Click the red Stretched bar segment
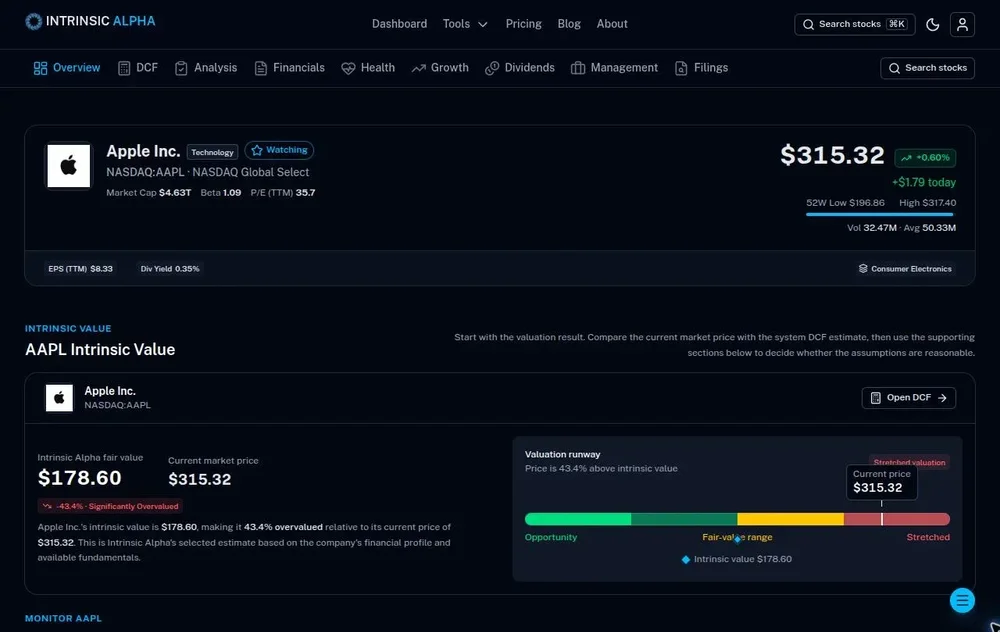The image size is (1000, 632). coord(897,519)
